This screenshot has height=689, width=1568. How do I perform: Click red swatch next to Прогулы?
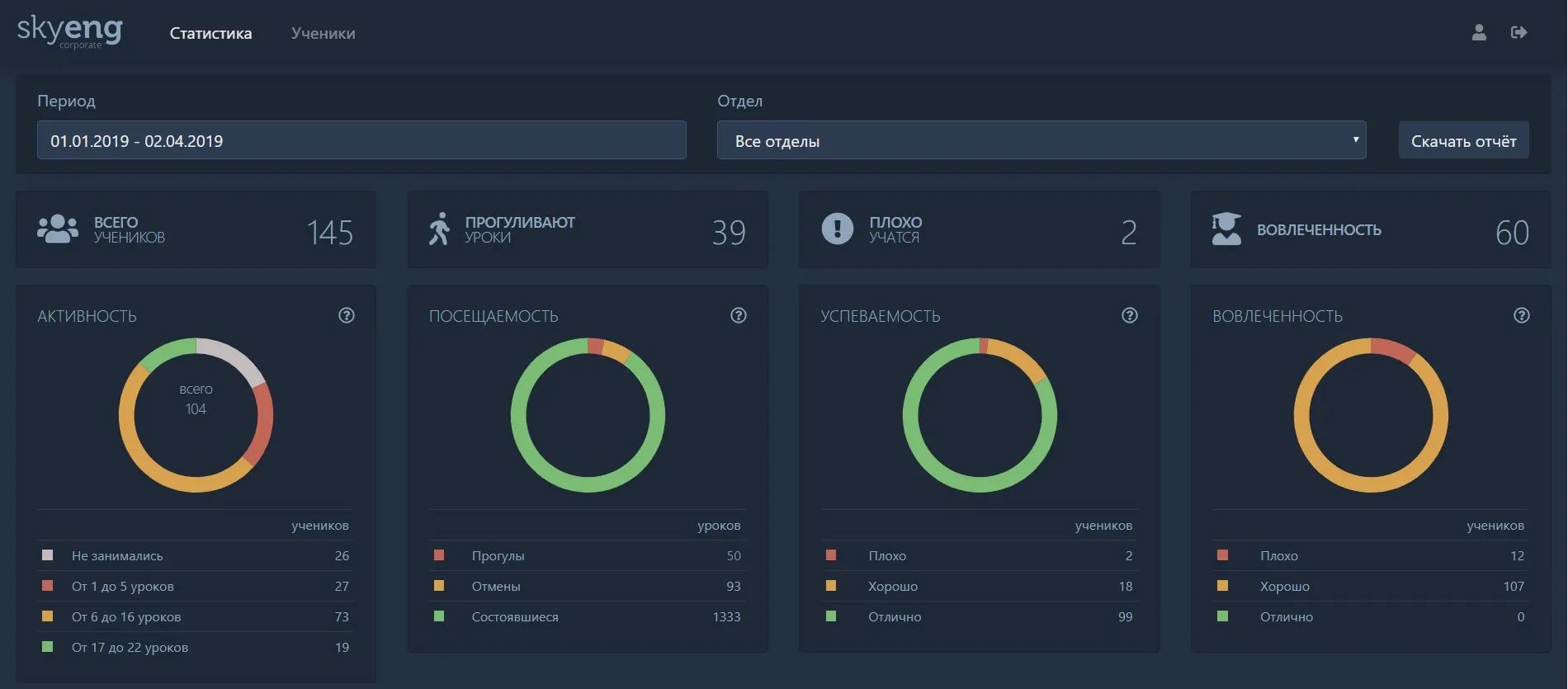click(439, 555)
